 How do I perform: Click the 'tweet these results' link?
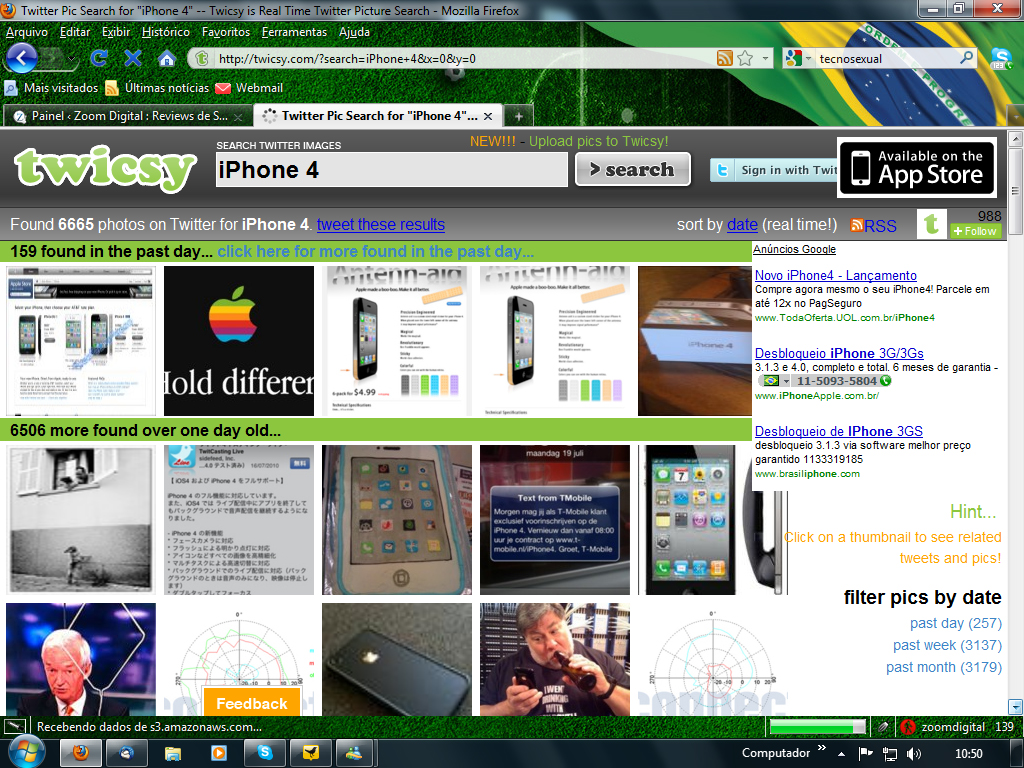[381, 225]
